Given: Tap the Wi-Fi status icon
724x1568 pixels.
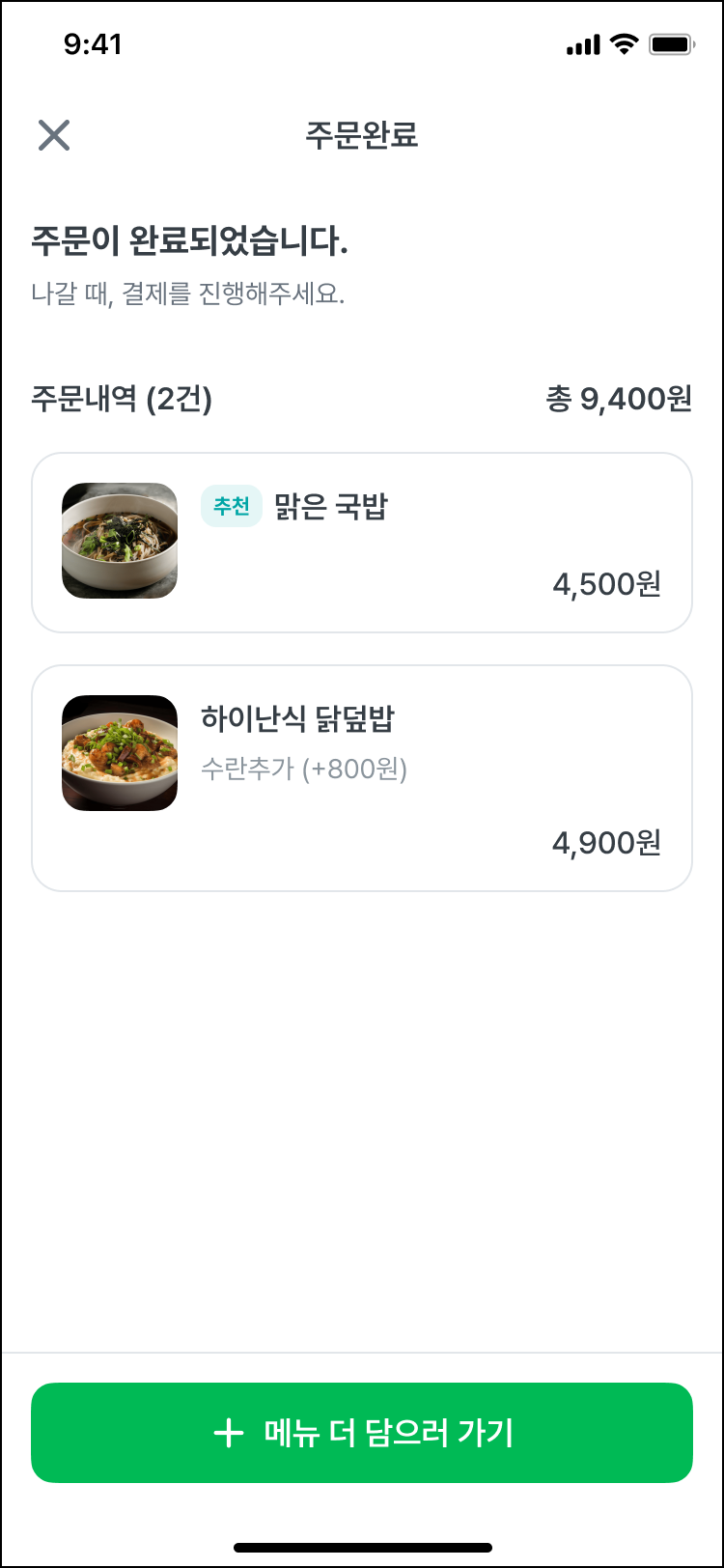Looking at the screenshot, I should 626,44.
